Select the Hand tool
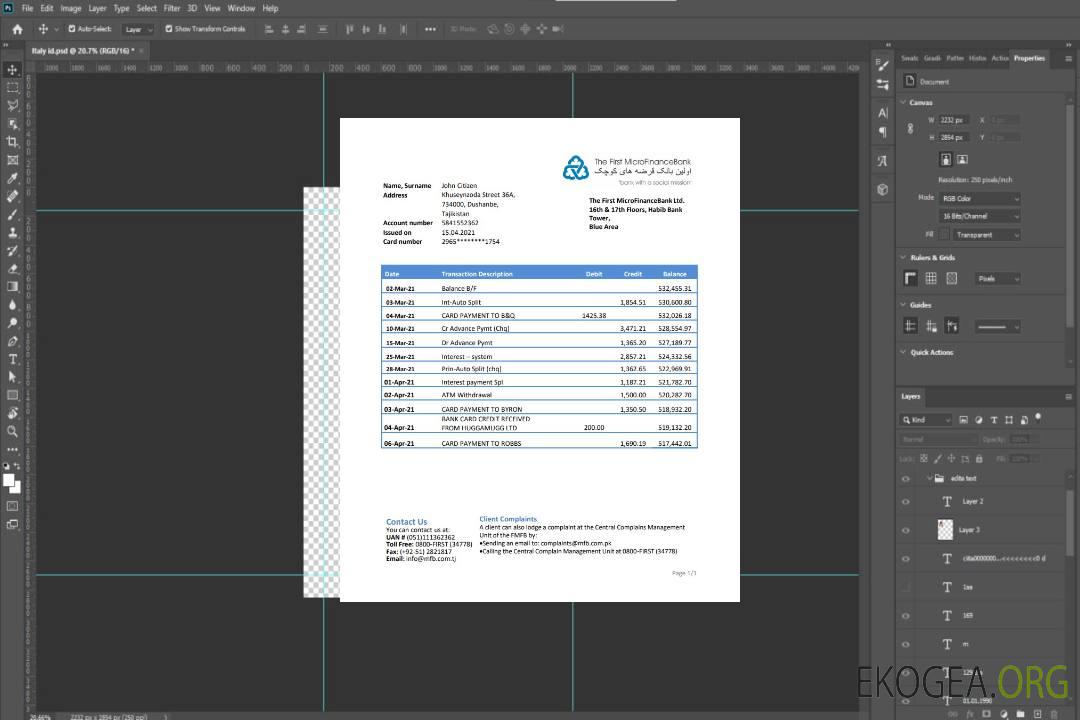This screenshot has width=1080, height=720. (x=12, y=413)
